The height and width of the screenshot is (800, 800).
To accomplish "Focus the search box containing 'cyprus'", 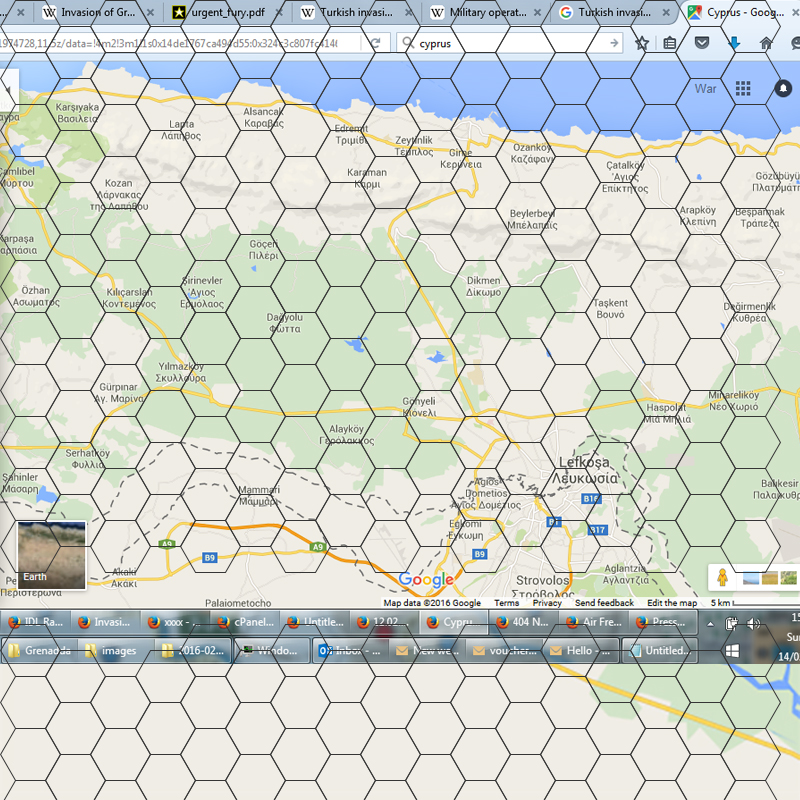I will pos(510,43).
